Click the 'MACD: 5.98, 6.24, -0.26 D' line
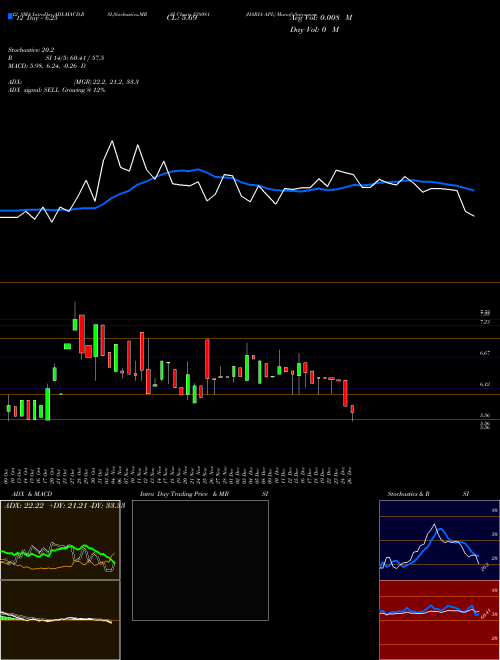The height and width of the screenshot is (660, 500). coord(47,66)
